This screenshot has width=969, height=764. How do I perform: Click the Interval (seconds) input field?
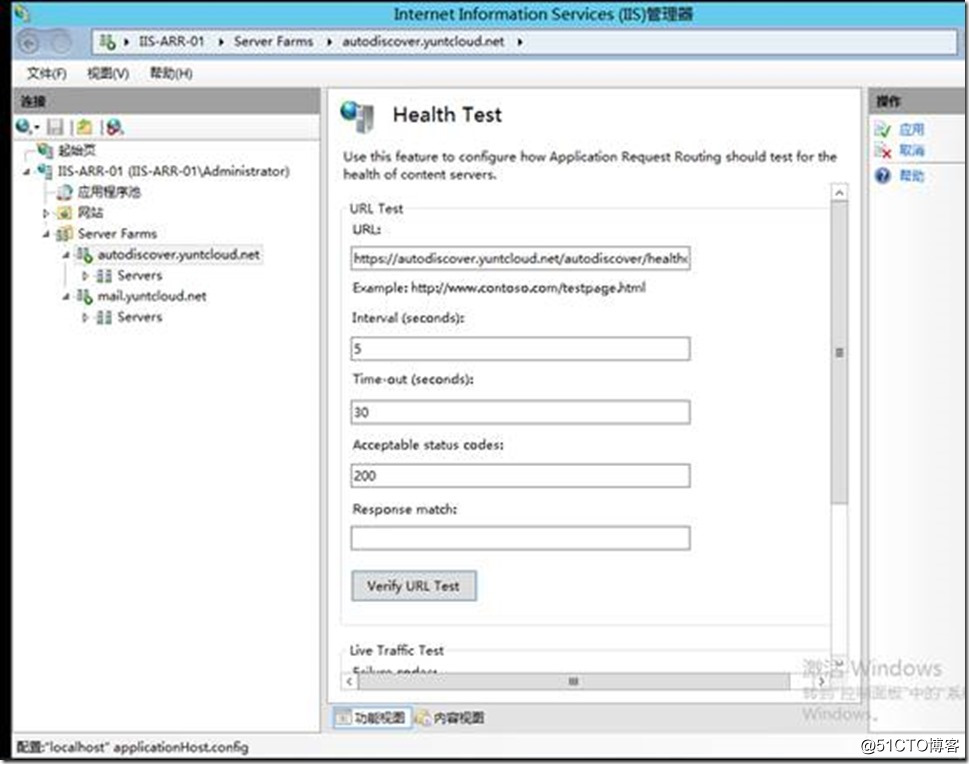520,349
